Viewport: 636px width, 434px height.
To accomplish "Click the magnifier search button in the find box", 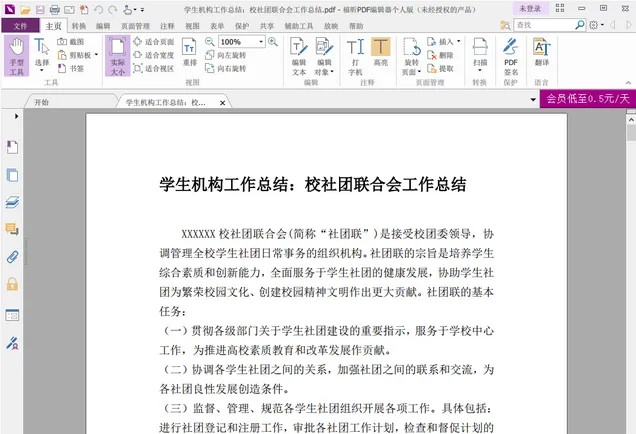I will 580,25.
